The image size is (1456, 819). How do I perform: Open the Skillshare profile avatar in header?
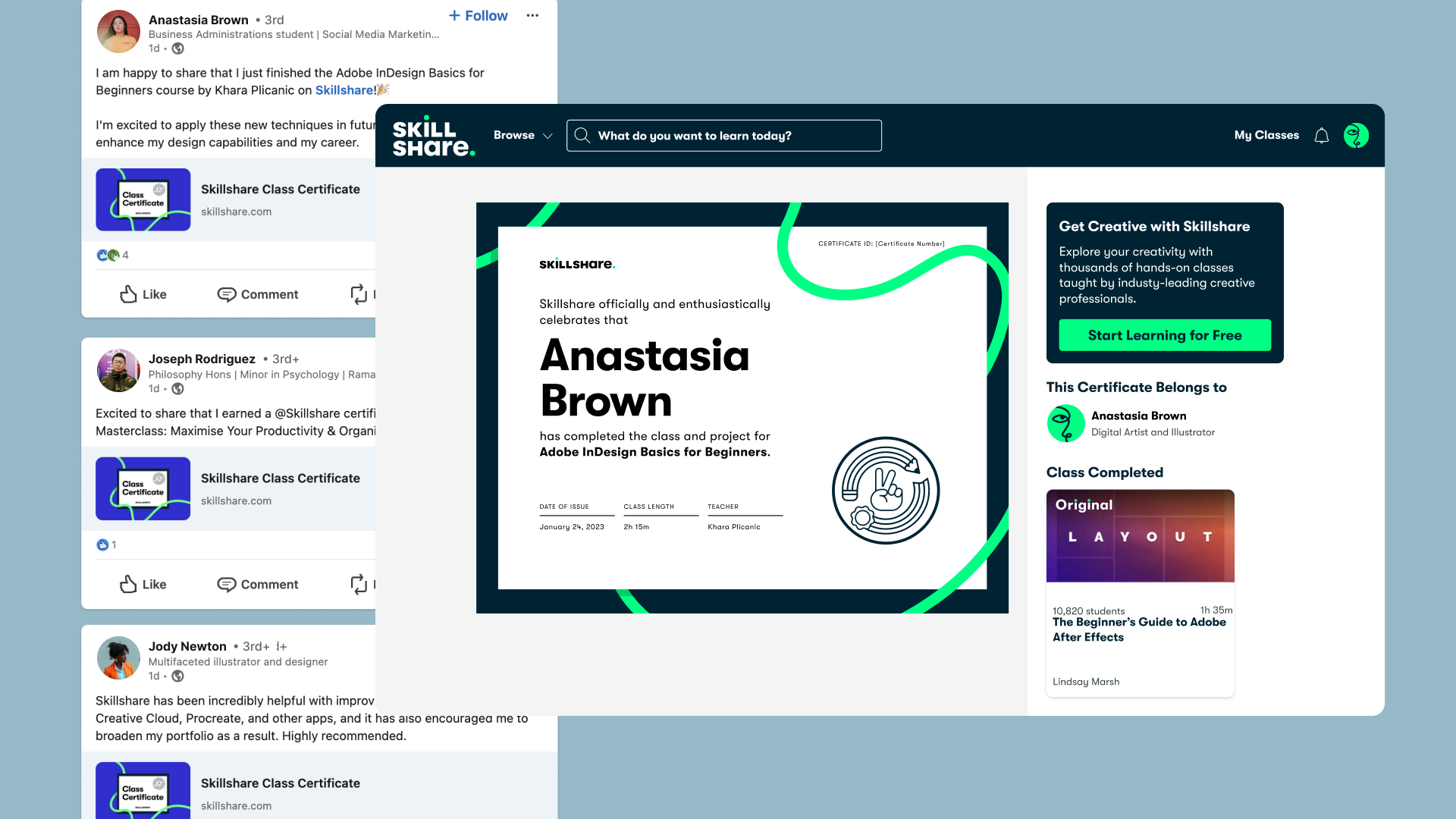click(1356, 136)
